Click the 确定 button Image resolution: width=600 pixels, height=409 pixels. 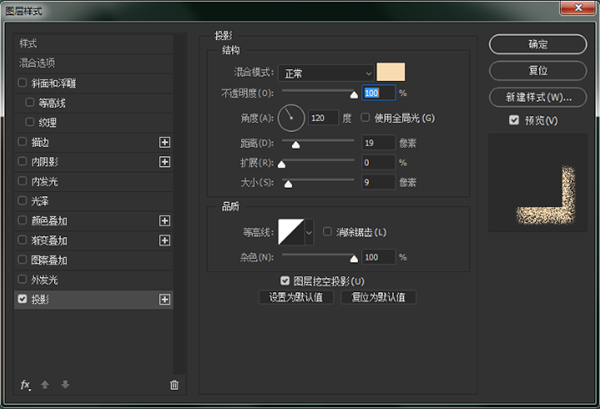[x=537, y=45]
